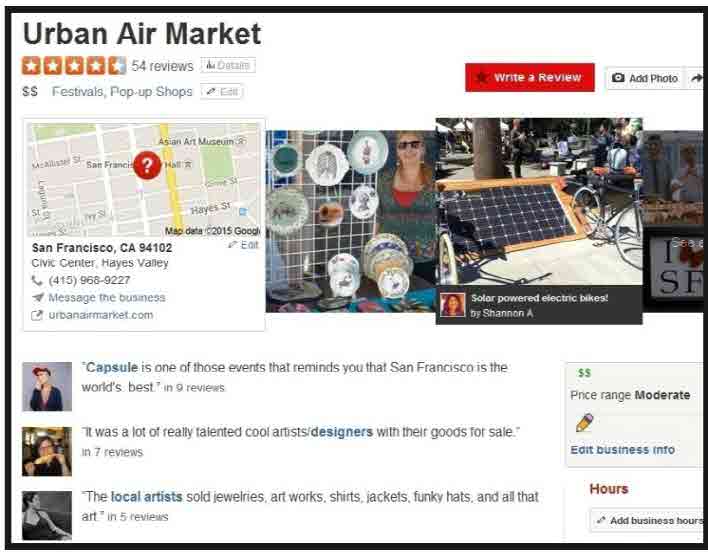Click the external link icon by urbanairmarket.com

37,315
